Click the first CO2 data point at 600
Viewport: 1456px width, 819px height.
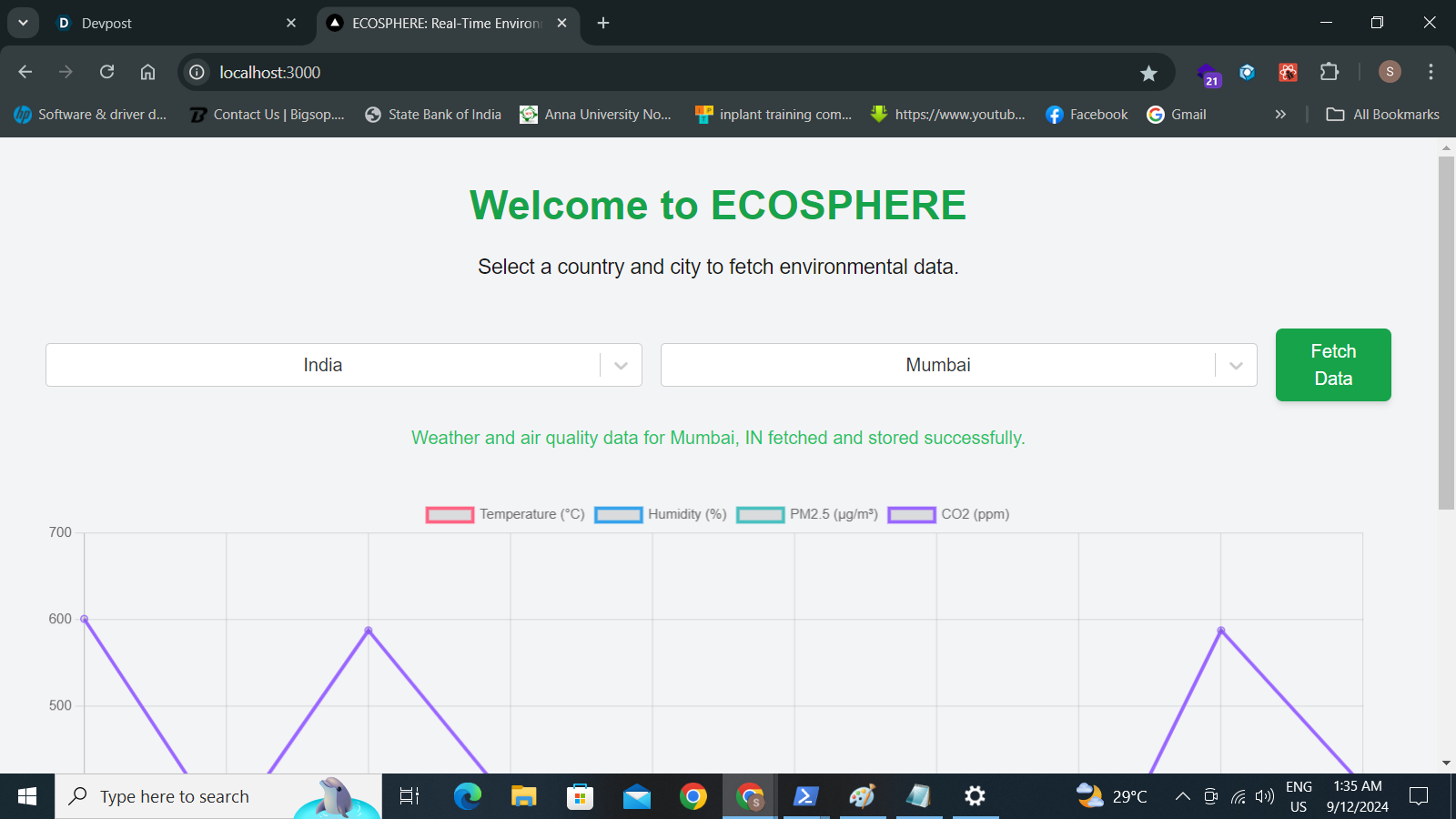click(85, 619)
